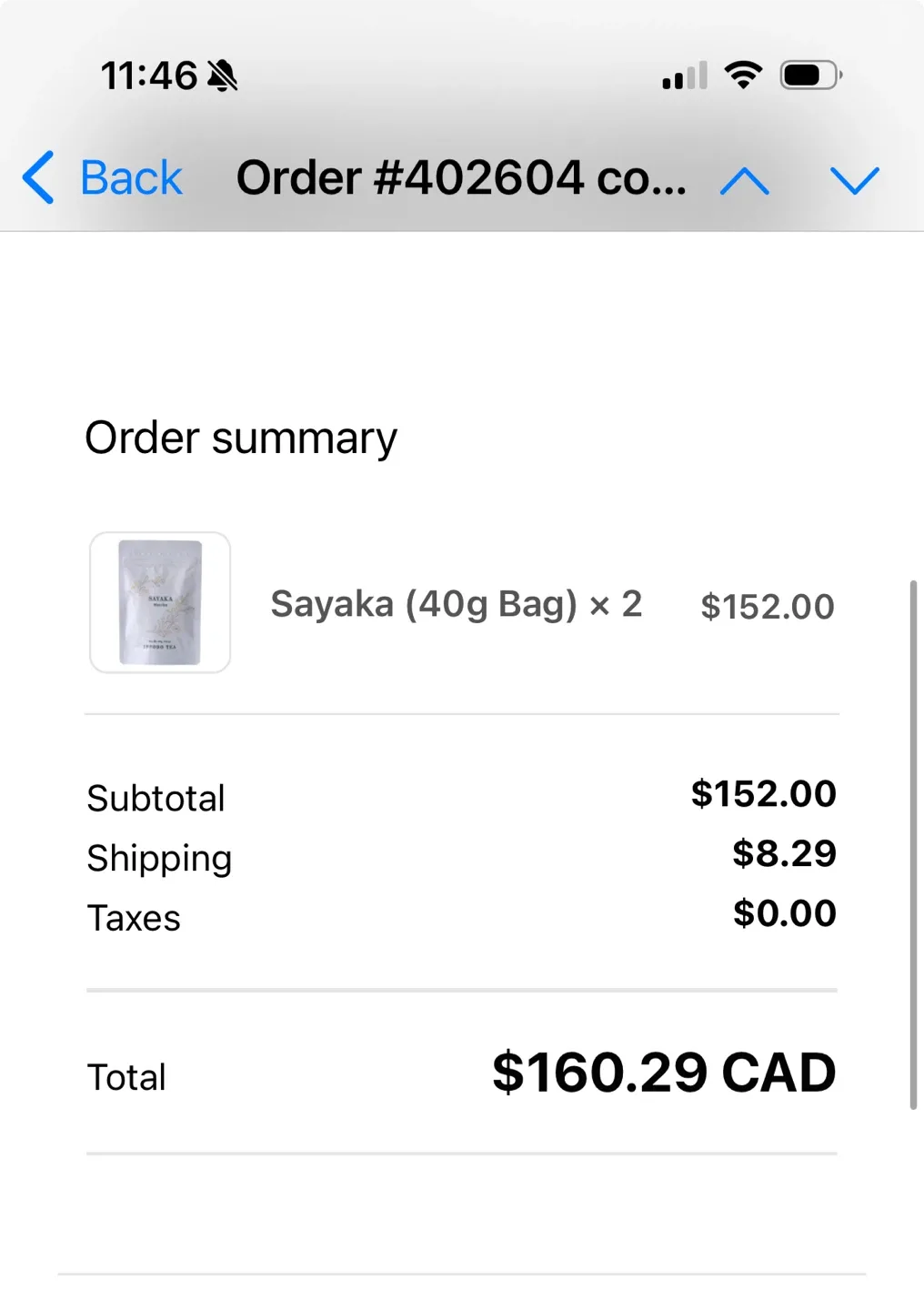
Task: Tap the Order summary heading
Action: point(241,438)
